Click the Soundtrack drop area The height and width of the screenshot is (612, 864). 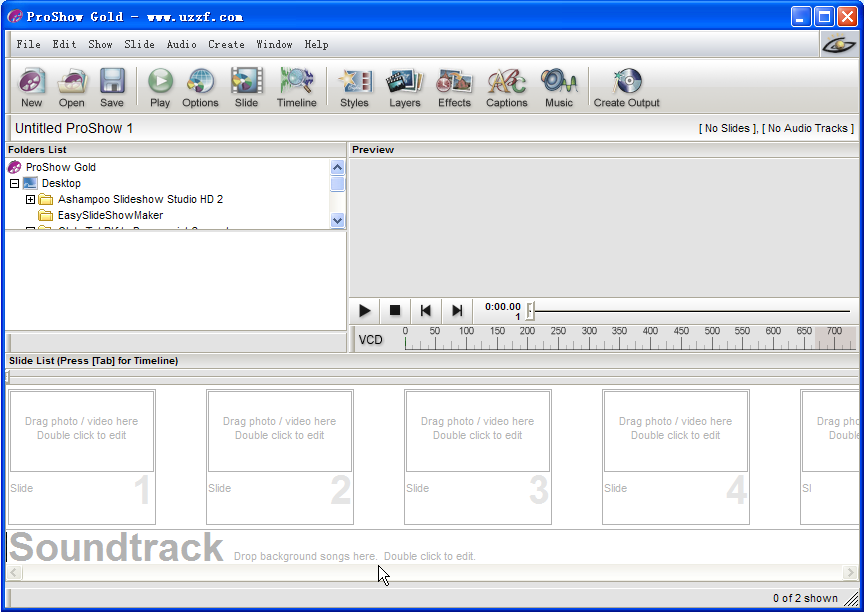[433, 547]
